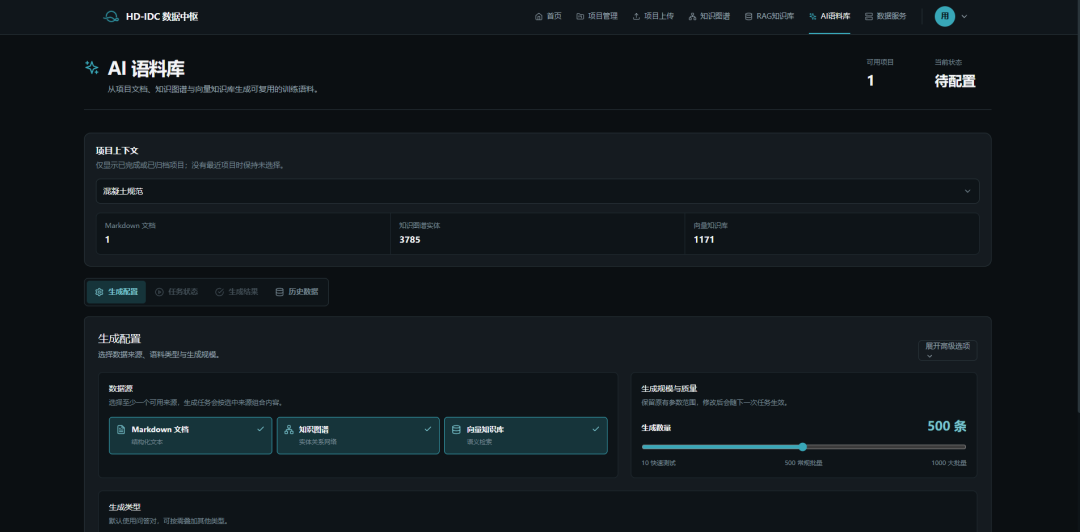Click the upload icon beside 项目上传

(x=636, y=17)
